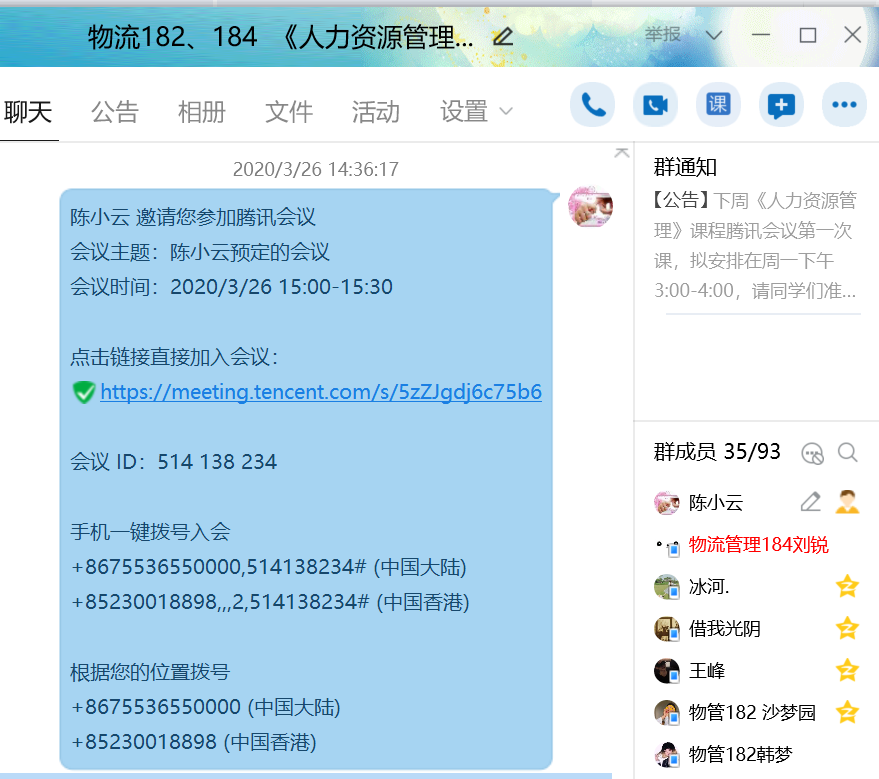Edit the group name with pencil icon
The width and height of the screenshot is (879, 779).
point(503,37)
